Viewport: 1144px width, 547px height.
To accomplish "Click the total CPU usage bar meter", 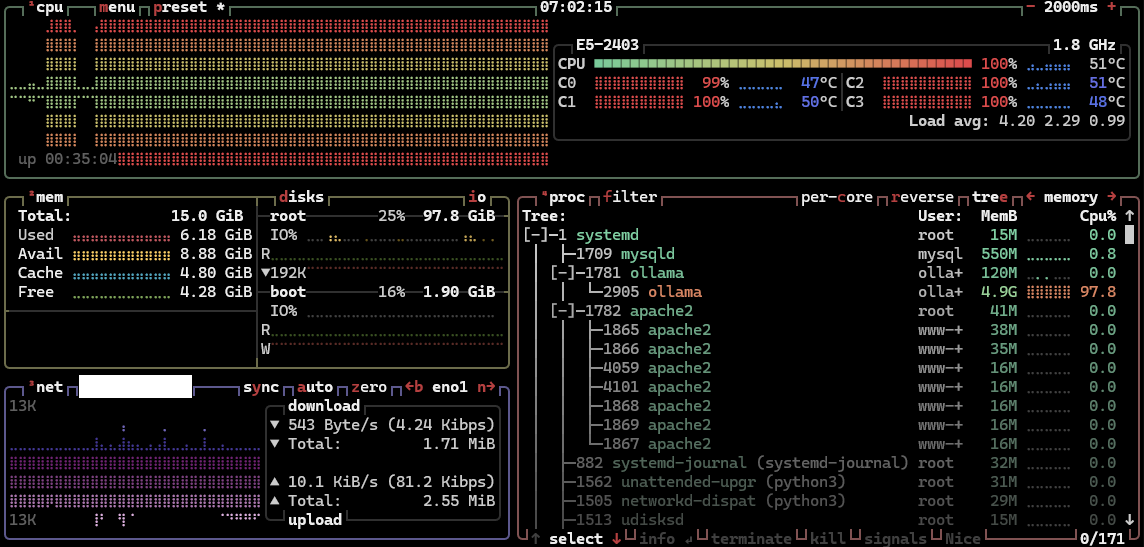I will (x=783, y=64).
